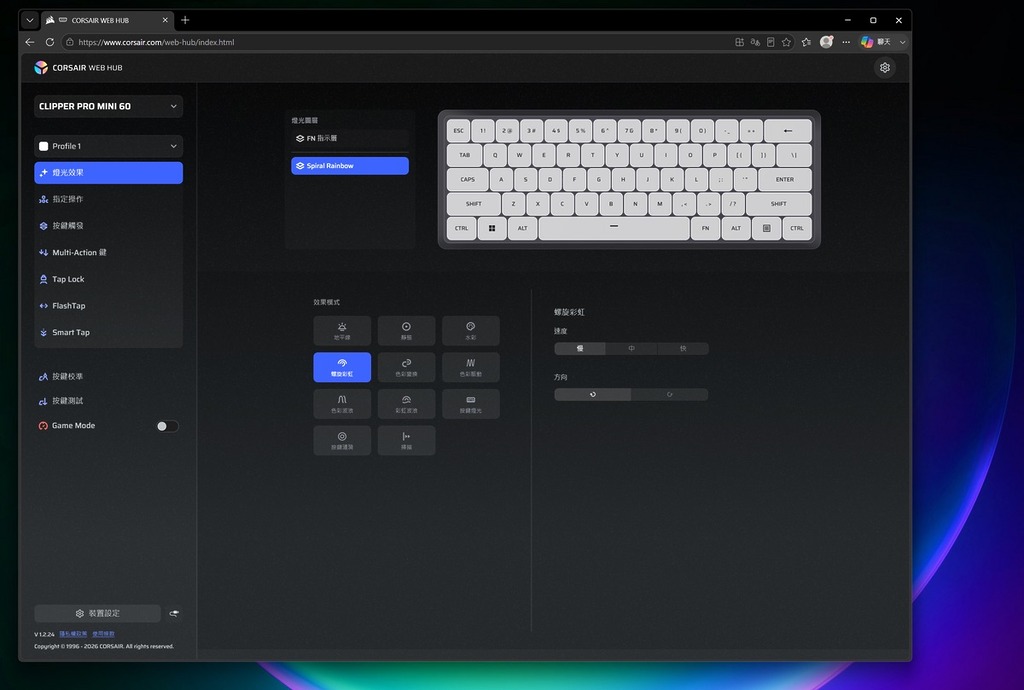Select the 按鍵燈光 key lighting effect

click(x=470, y=404)
